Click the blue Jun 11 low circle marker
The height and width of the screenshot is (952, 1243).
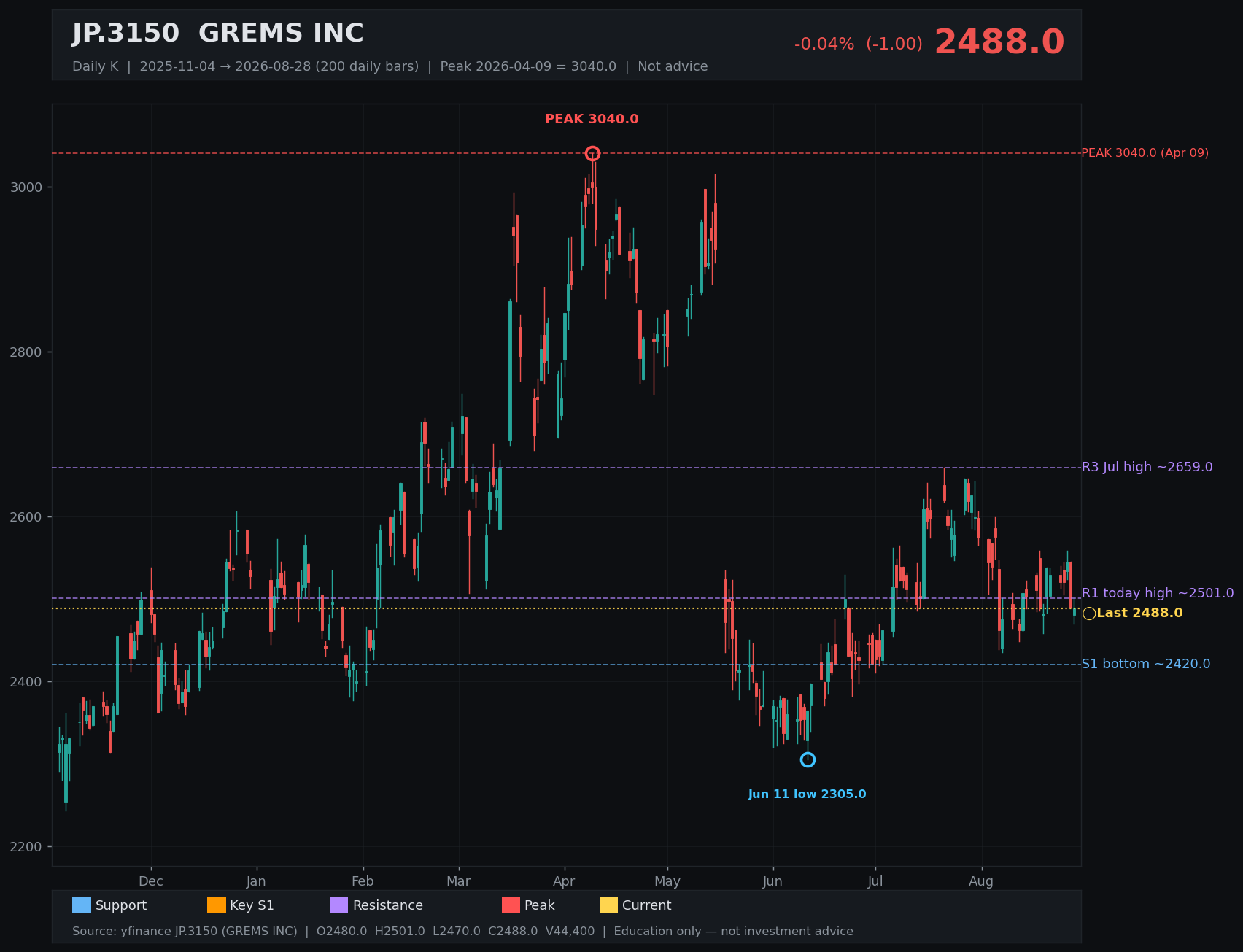(x=808, y=759)
